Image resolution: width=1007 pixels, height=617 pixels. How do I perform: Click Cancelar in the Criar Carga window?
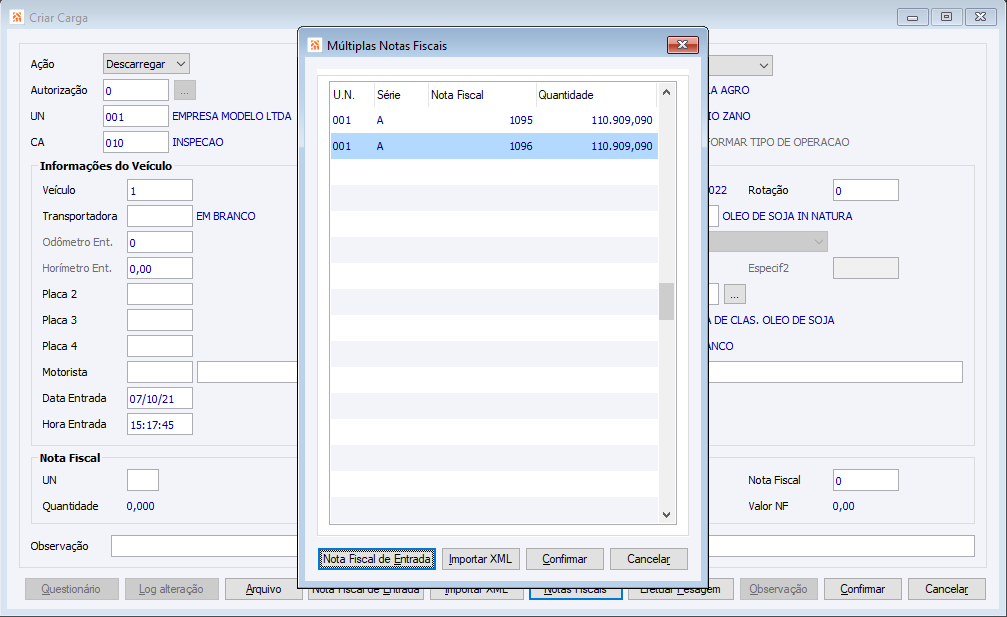tap(947, 589)
